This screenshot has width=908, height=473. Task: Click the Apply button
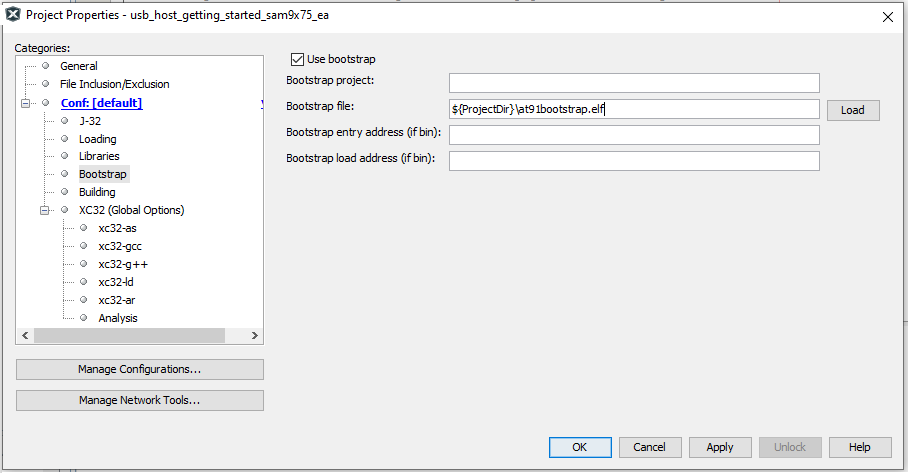click(x=719, y=447)
